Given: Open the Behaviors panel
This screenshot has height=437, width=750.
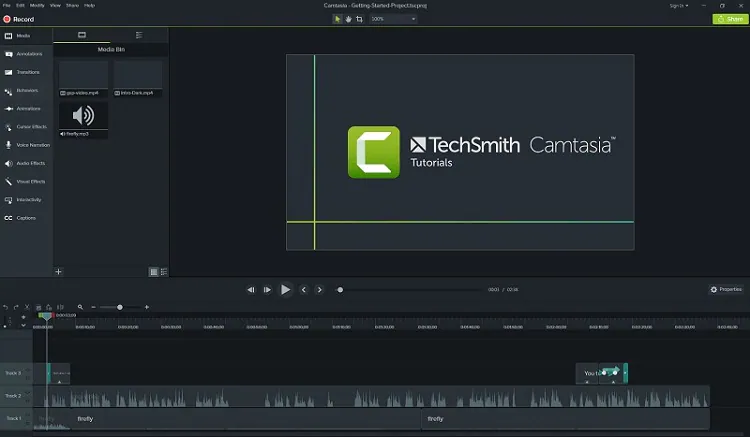Looking at the screenshot, I should [26, 90].
